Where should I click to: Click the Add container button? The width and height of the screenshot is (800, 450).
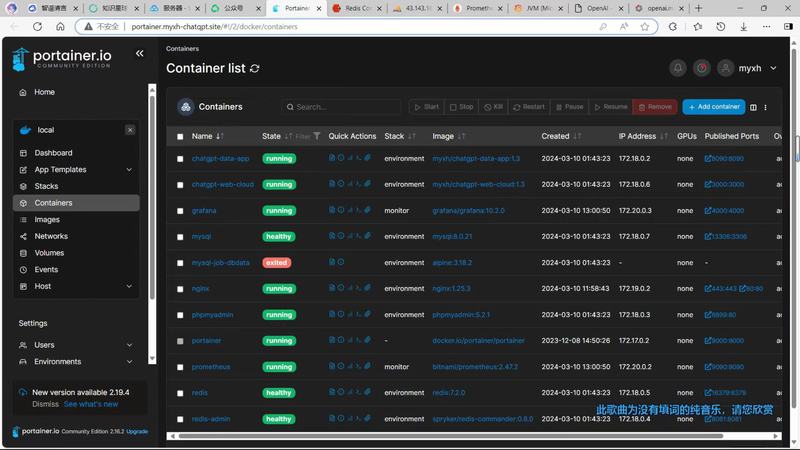click(x=714, y=107)
